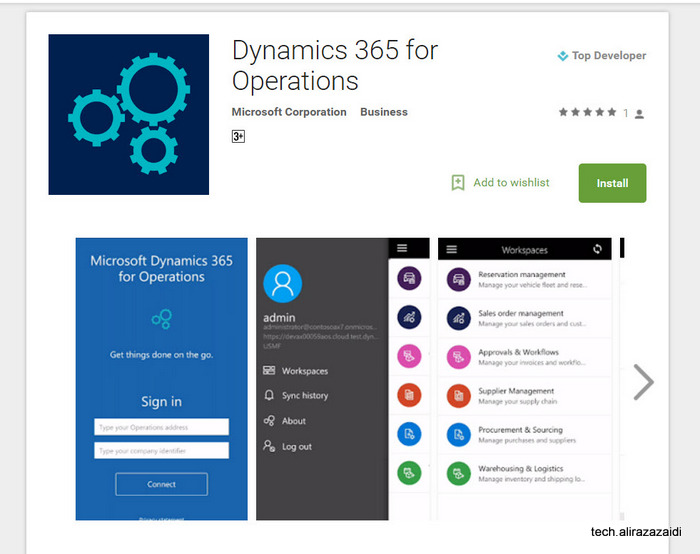This screenshot has height=554, width=700.
Task: Click the admin username text
Action: pyautogui.click(x=279, y=318)
